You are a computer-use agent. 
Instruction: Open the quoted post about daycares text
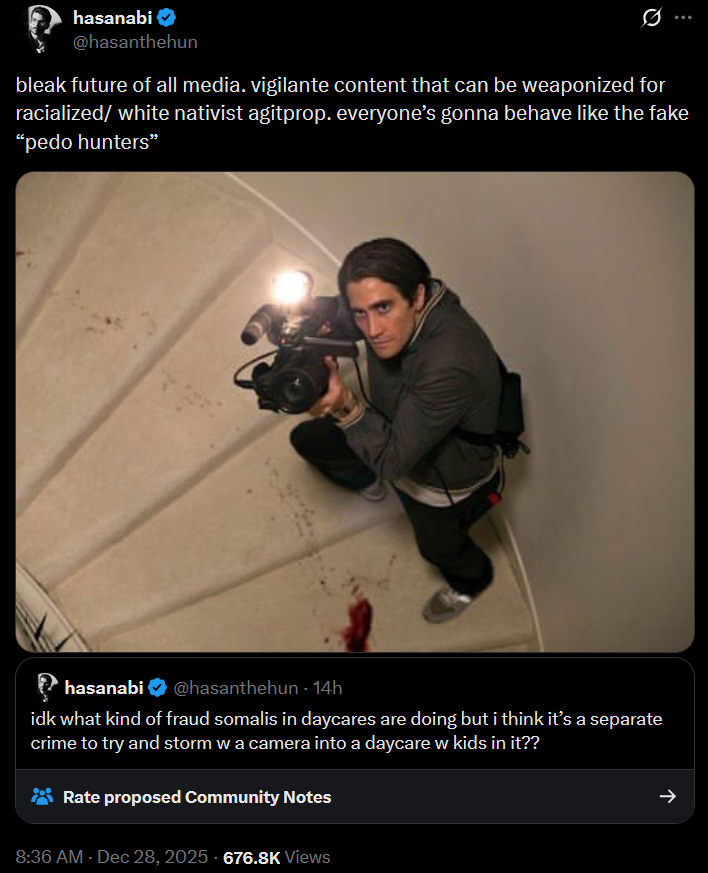pyautogui.click(x=346, y=731)
